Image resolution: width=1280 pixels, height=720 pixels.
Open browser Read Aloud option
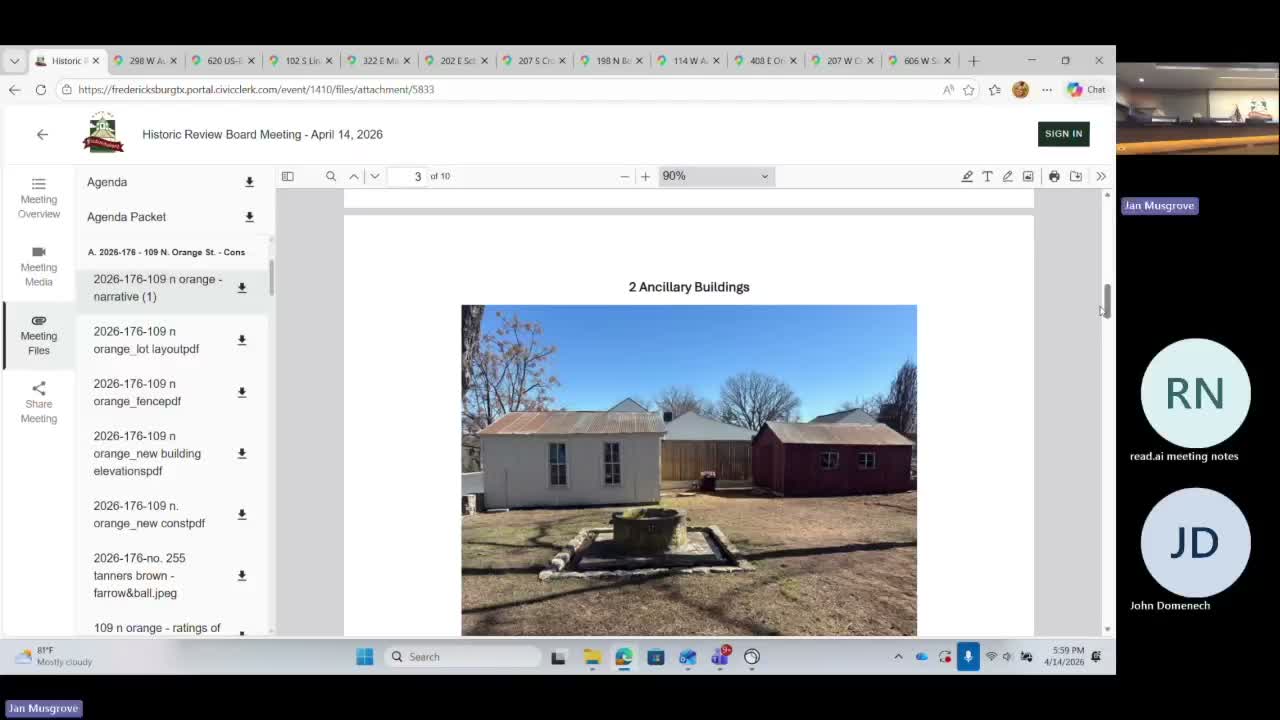948,89
